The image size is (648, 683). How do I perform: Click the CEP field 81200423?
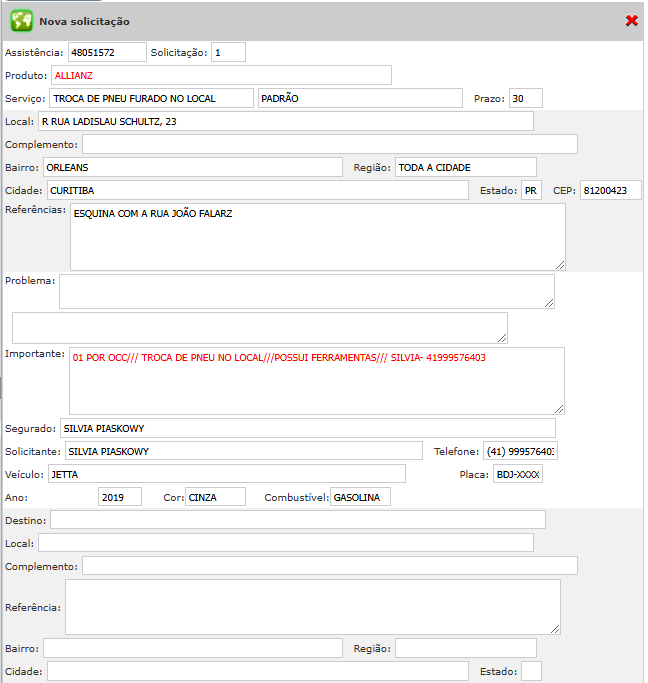coord(610,190)
